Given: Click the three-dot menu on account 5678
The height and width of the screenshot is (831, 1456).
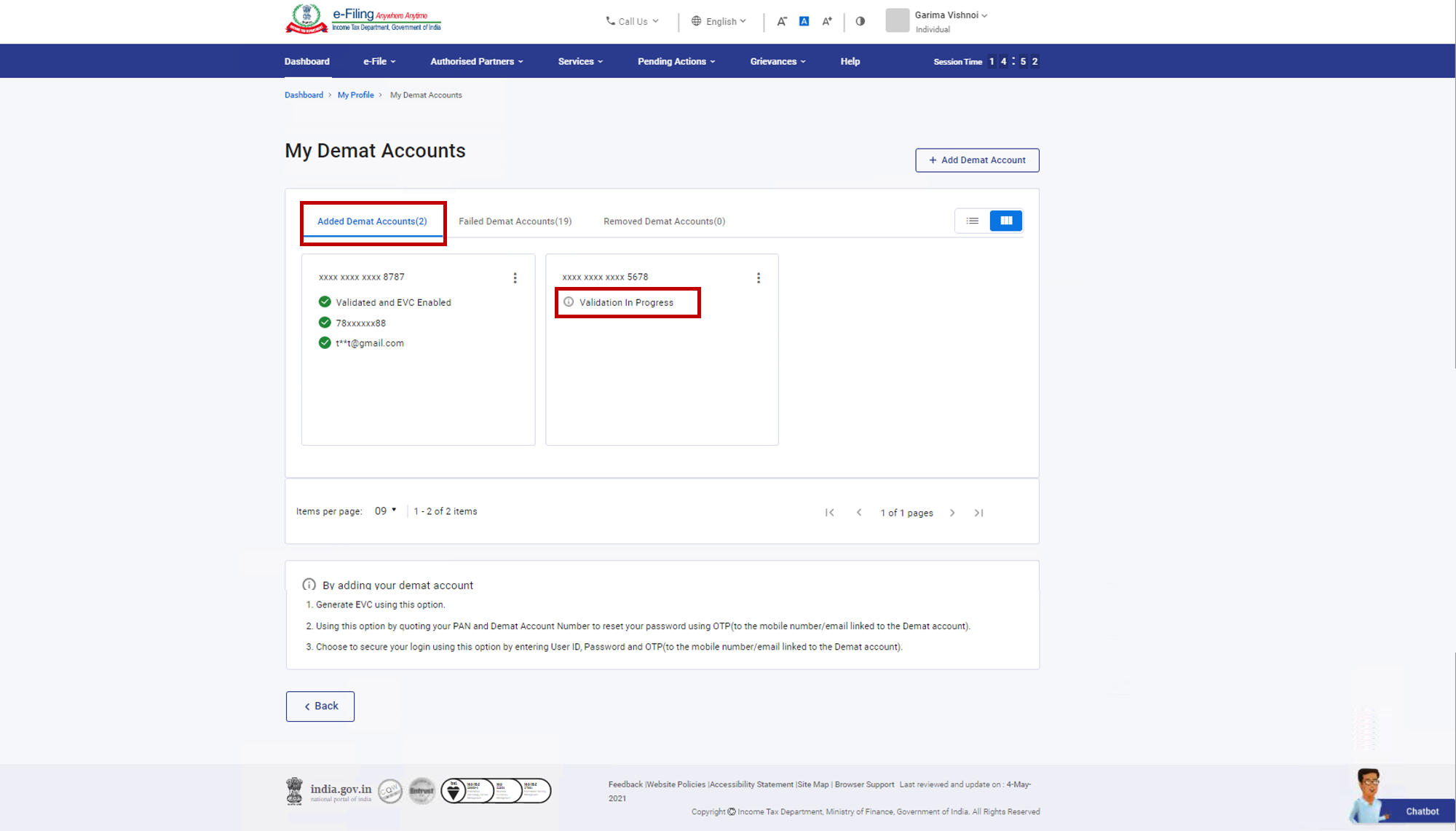Looking at the screenshot, I should pos(759,277).
